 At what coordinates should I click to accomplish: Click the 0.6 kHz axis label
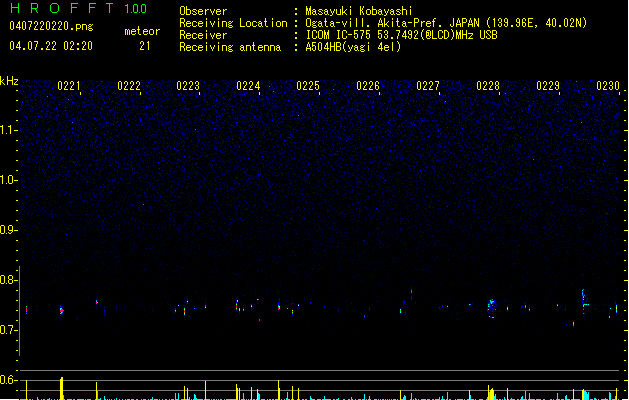[8, 380]
